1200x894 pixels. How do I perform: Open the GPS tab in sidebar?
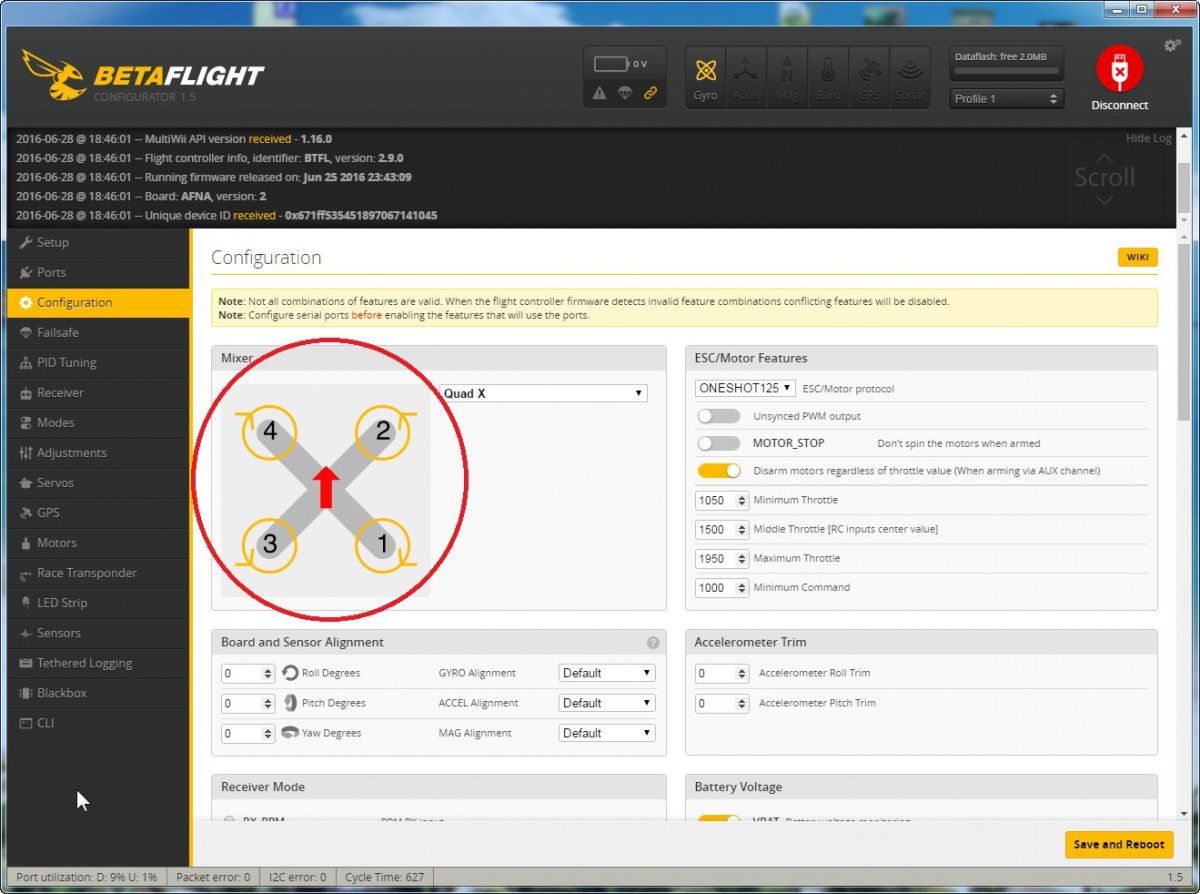tap(98, 512)
